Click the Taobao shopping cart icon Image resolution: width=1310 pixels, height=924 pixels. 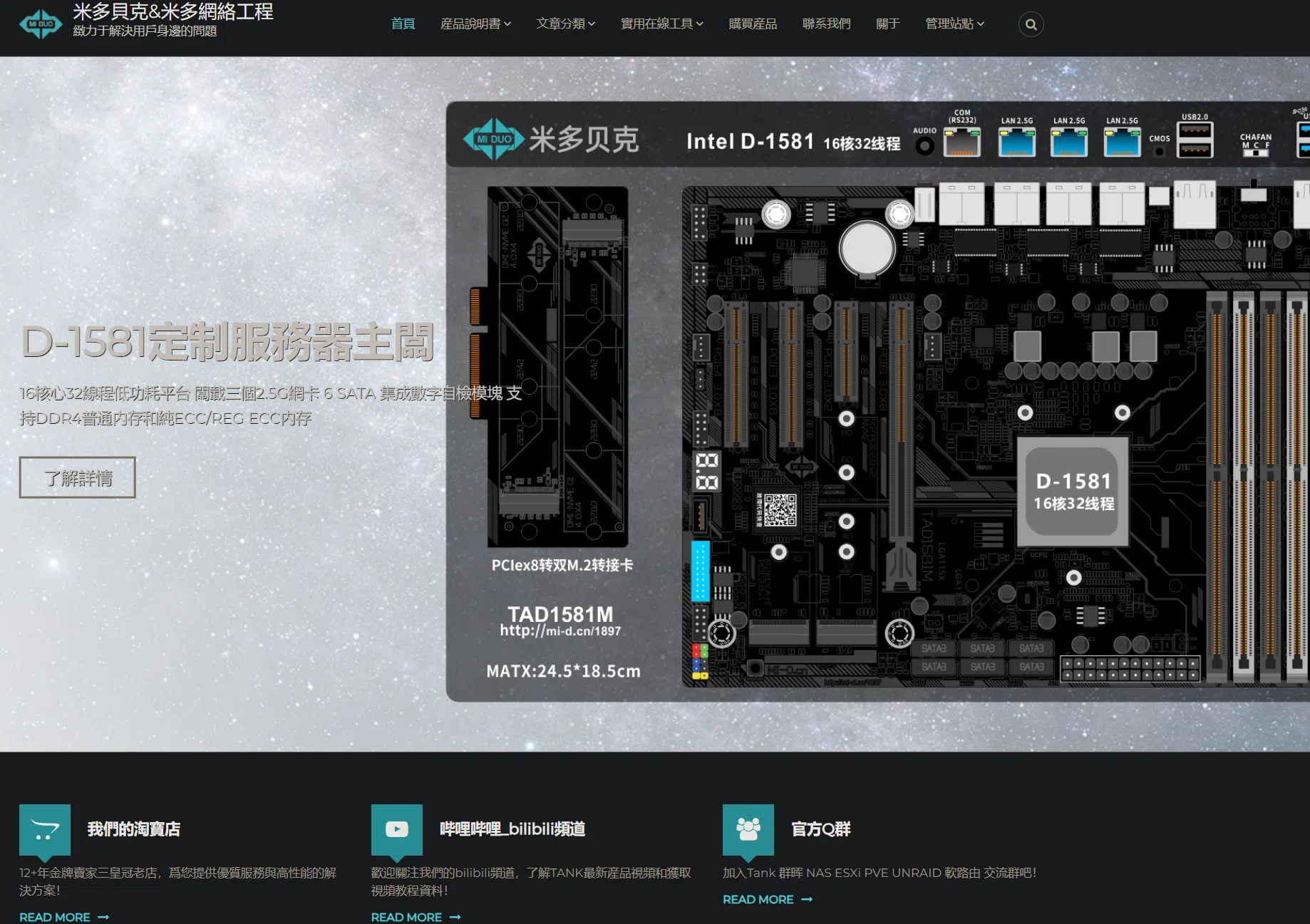(45, 829)
